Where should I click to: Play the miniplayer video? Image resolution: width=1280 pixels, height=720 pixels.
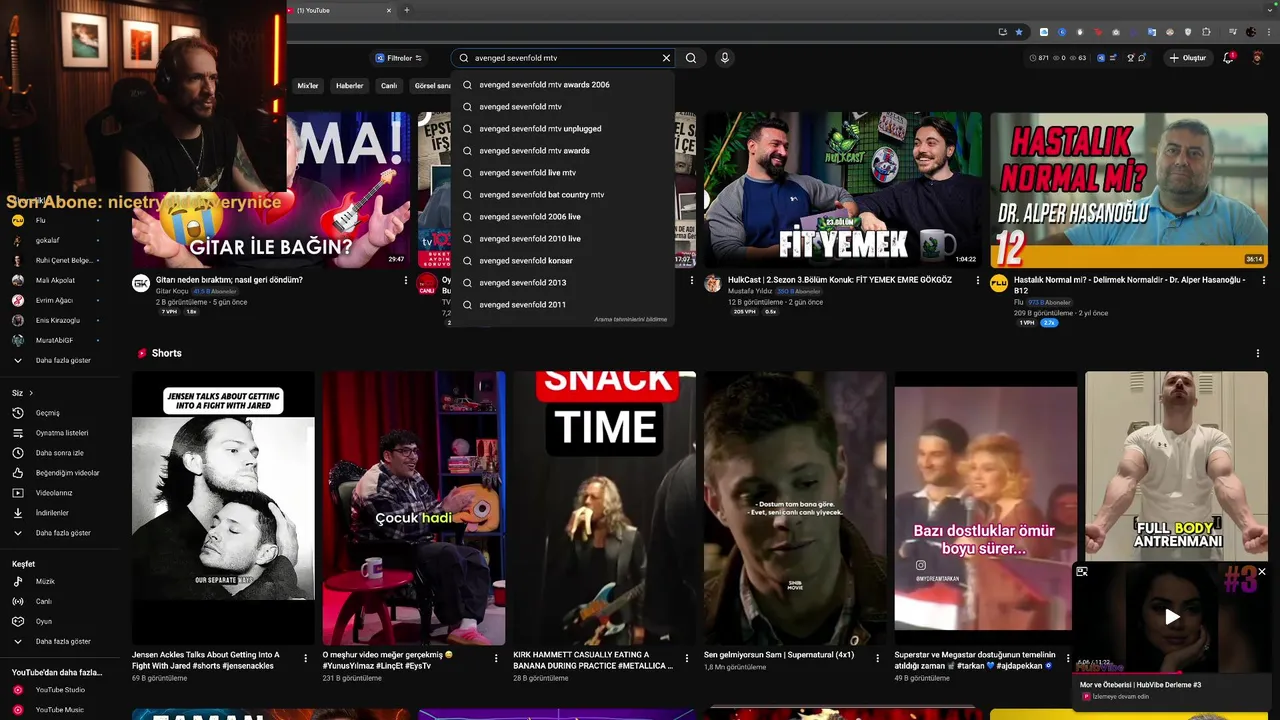(1172, 617)
